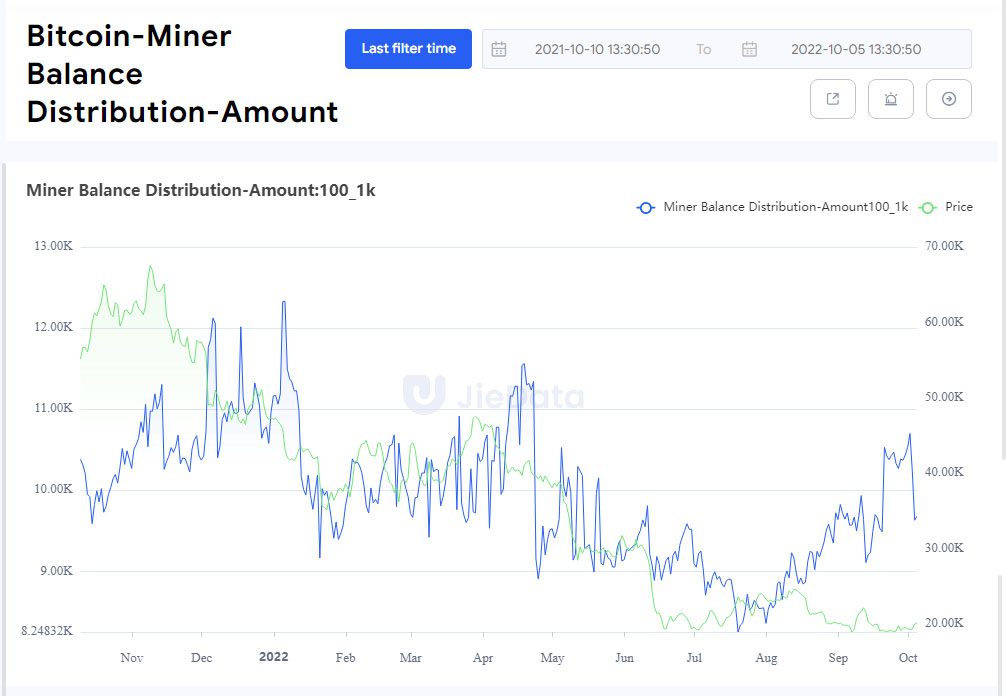
Task: Click the May x-axis label
Action: pyautogui.click(x=552, y=658)
